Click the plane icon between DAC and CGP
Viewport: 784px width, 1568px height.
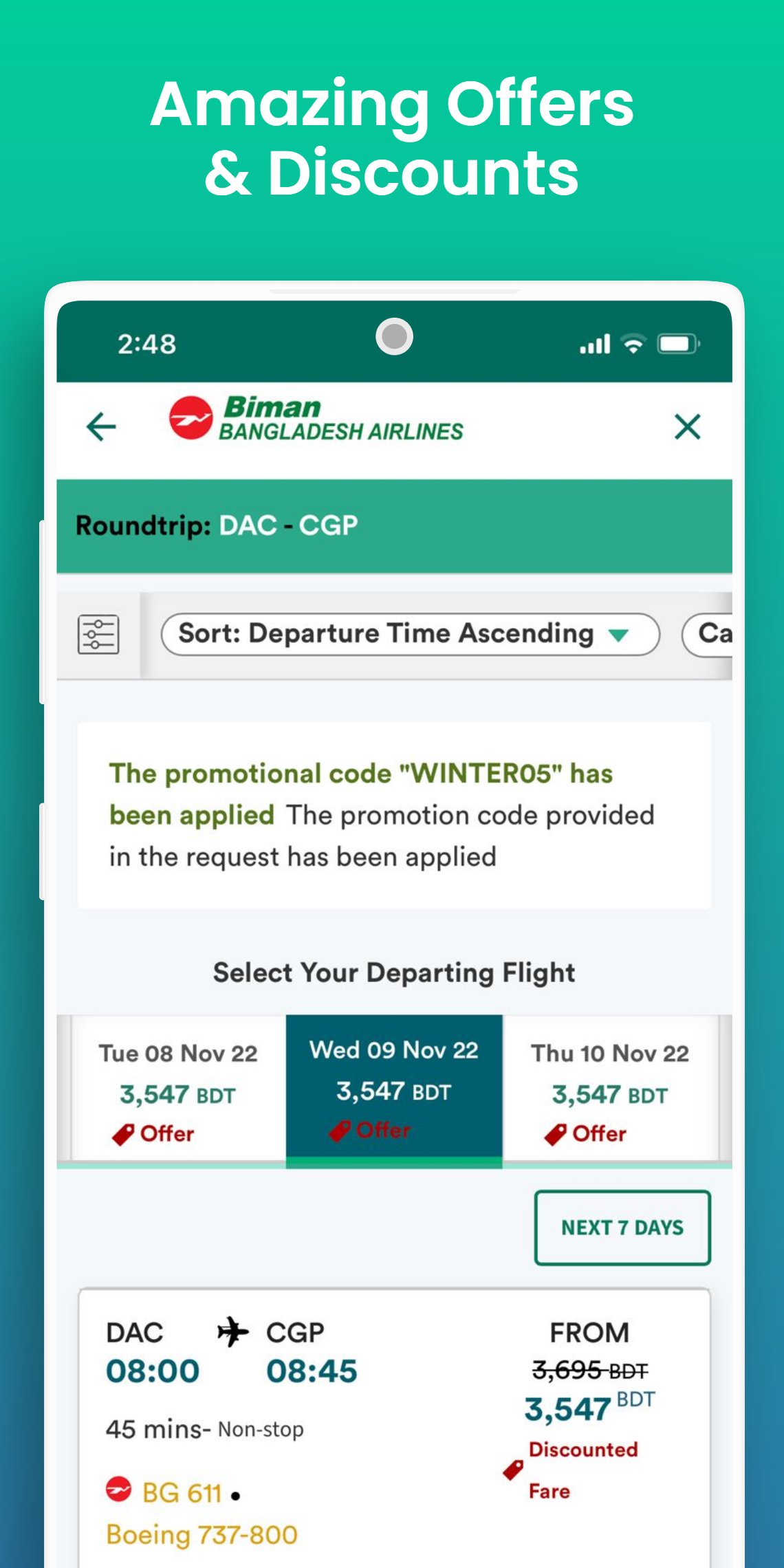[x=232, y=1332]
